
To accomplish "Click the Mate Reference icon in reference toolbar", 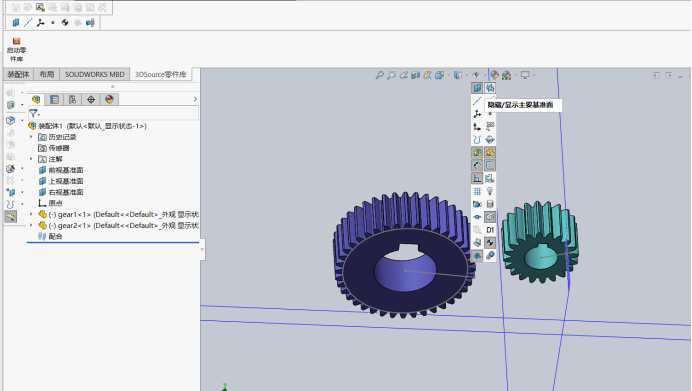I will click(90, 23).
